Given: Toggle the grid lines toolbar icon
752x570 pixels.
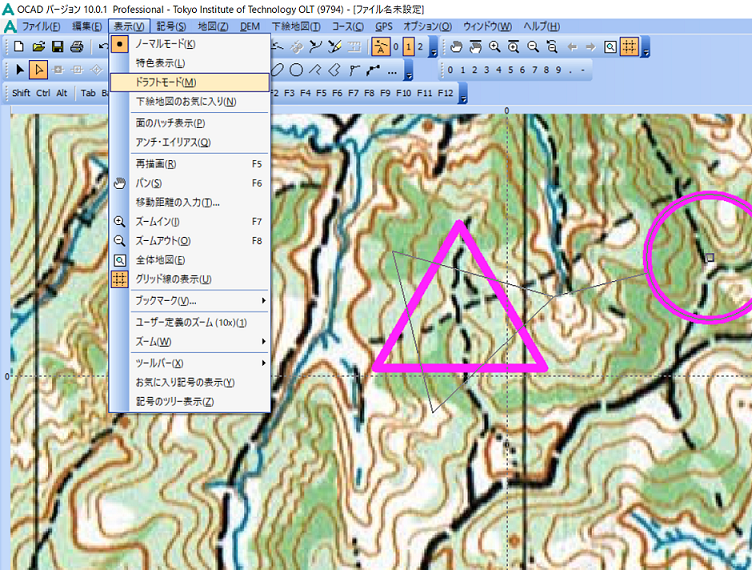Looking at the screenshot, I should [x=629, y=47].
